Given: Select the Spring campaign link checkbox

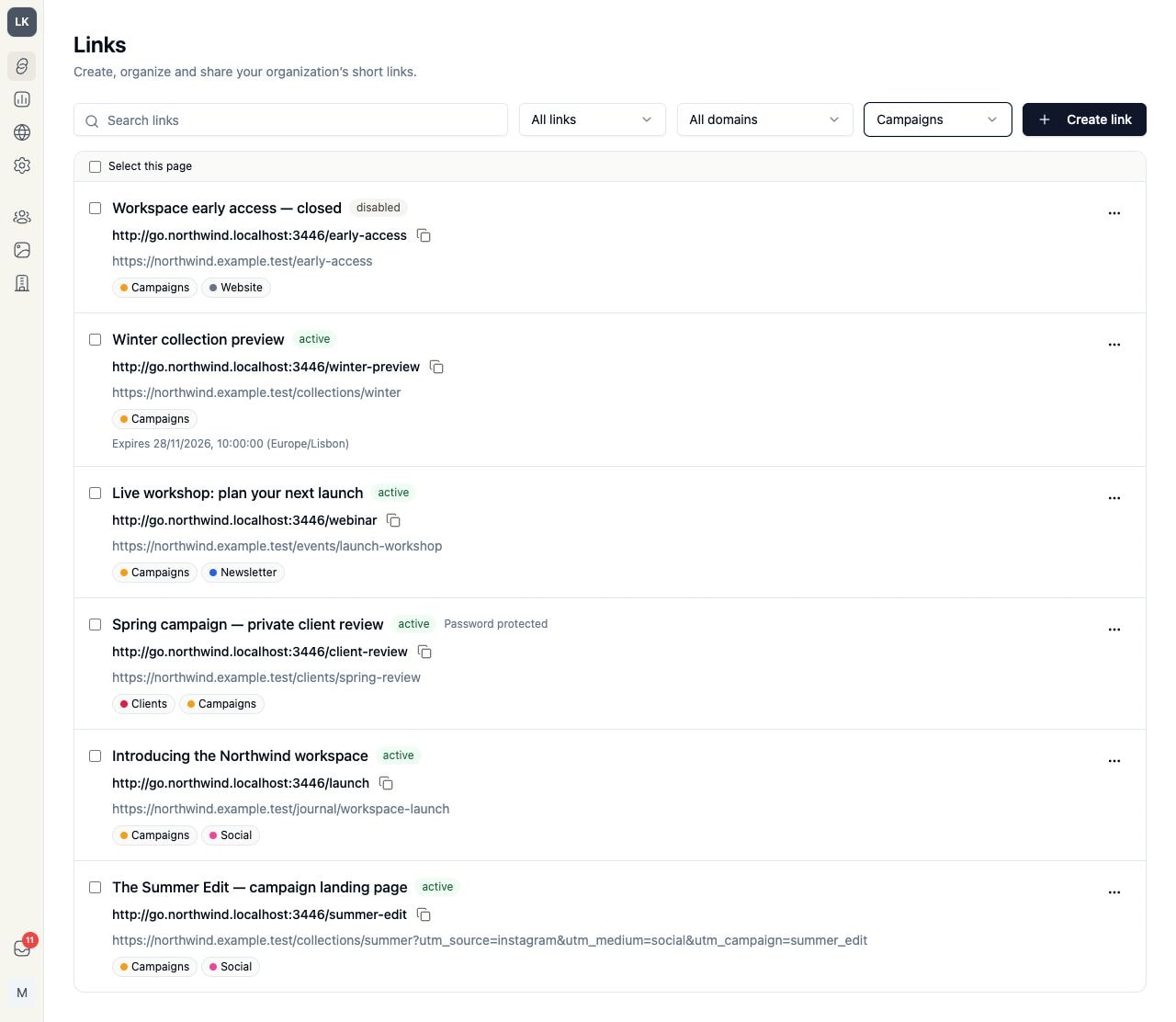Looking at the screenshot, I should [95, 624].
